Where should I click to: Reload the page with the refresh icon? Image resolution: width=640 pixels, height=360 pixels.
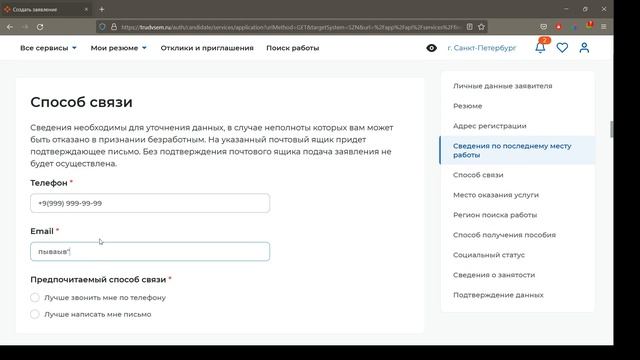pyautogui.click(x=40, y=27)
